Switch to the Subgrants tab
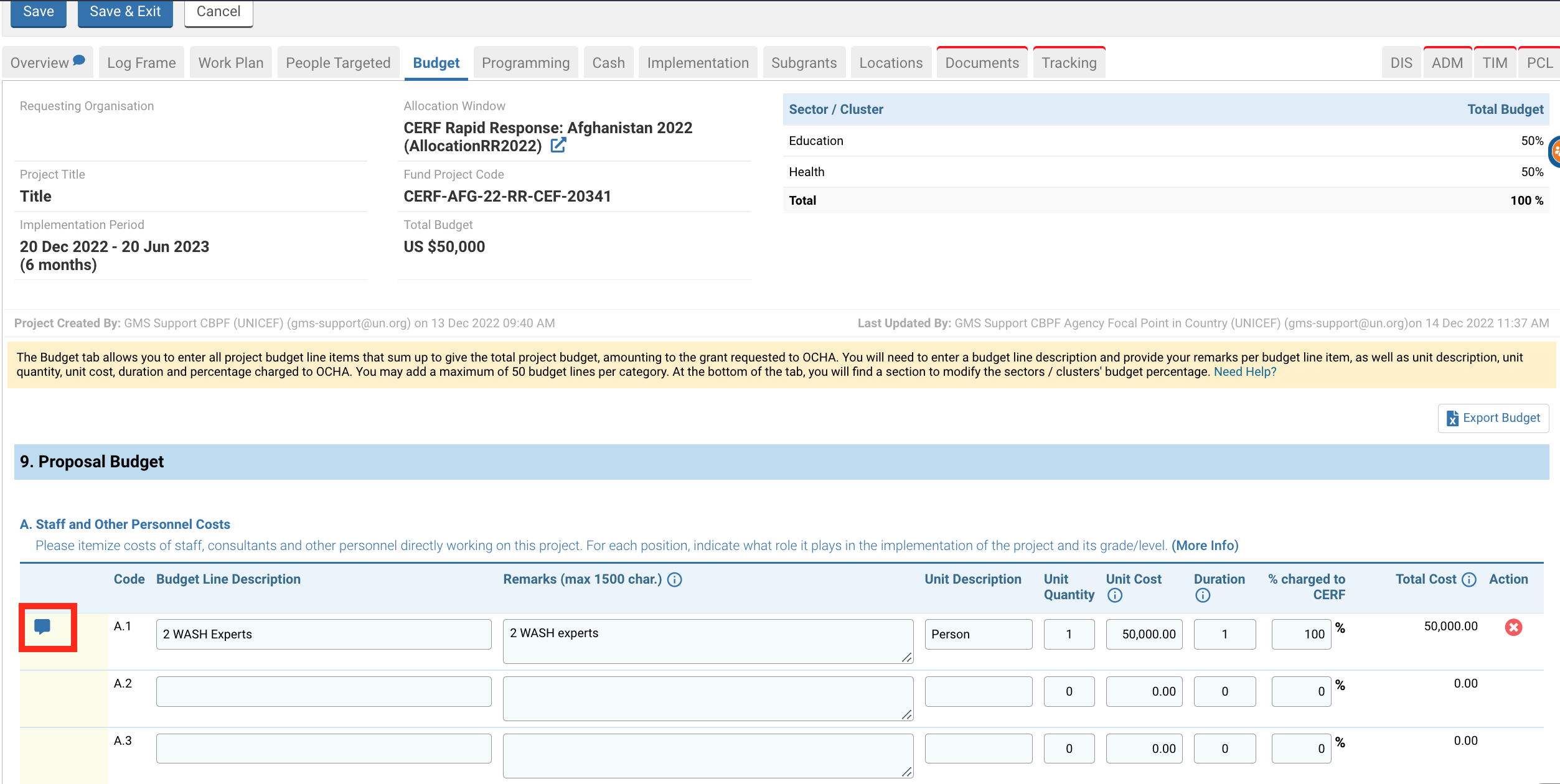1560x784 pixels. pos(804,63)
